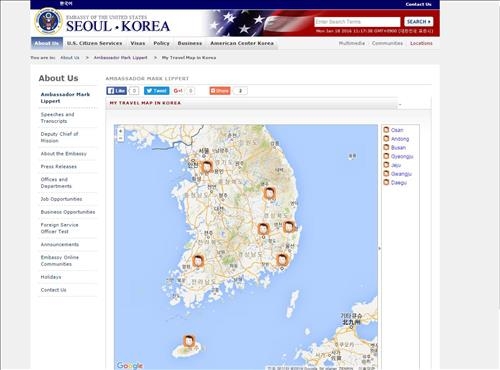
Task: Click the Twitter Tweet button
Action: coord(156,91)
